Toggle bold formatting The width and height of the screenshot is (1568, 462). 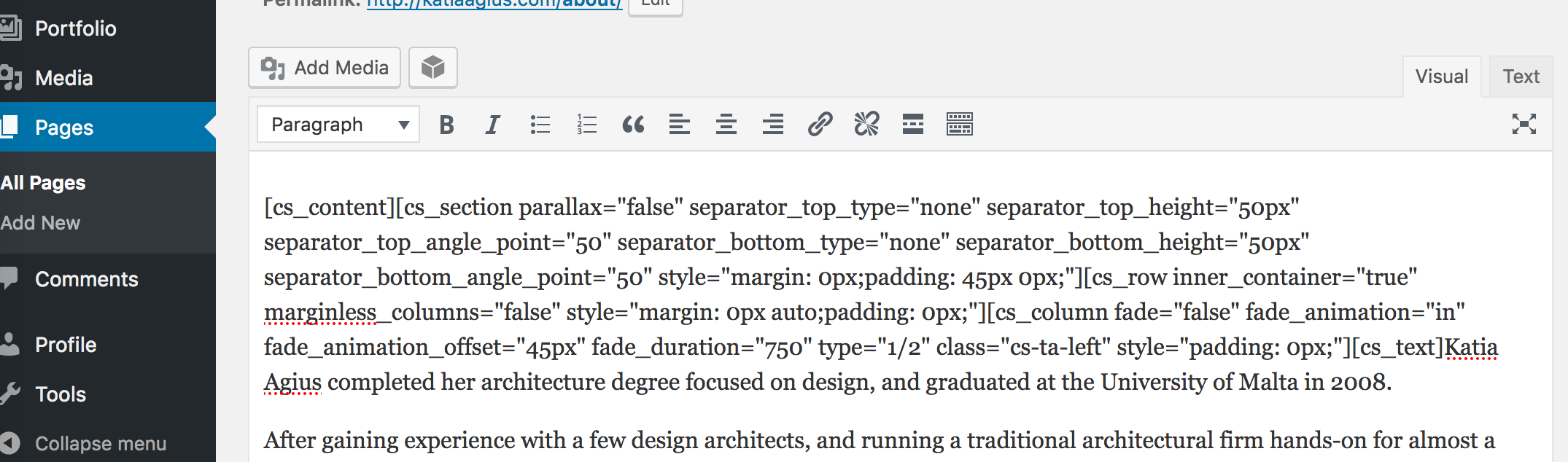(x=447, y=125)
